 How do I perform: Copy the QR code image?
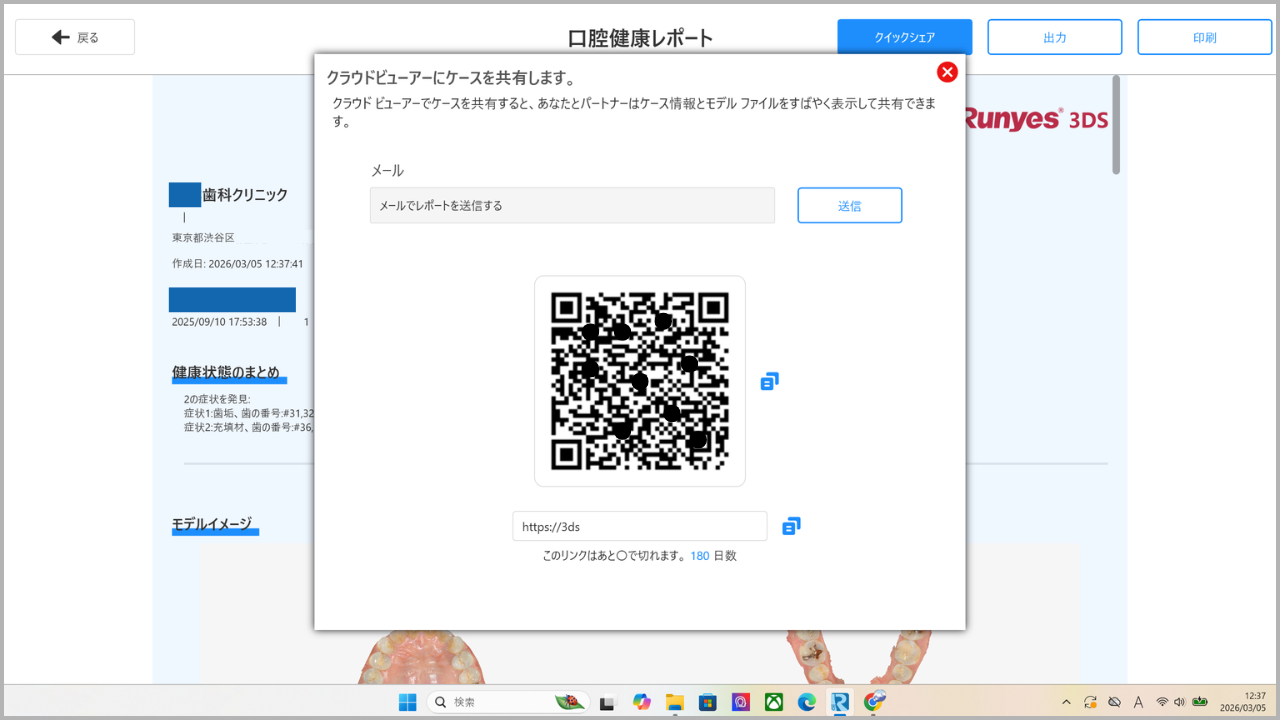769,381
